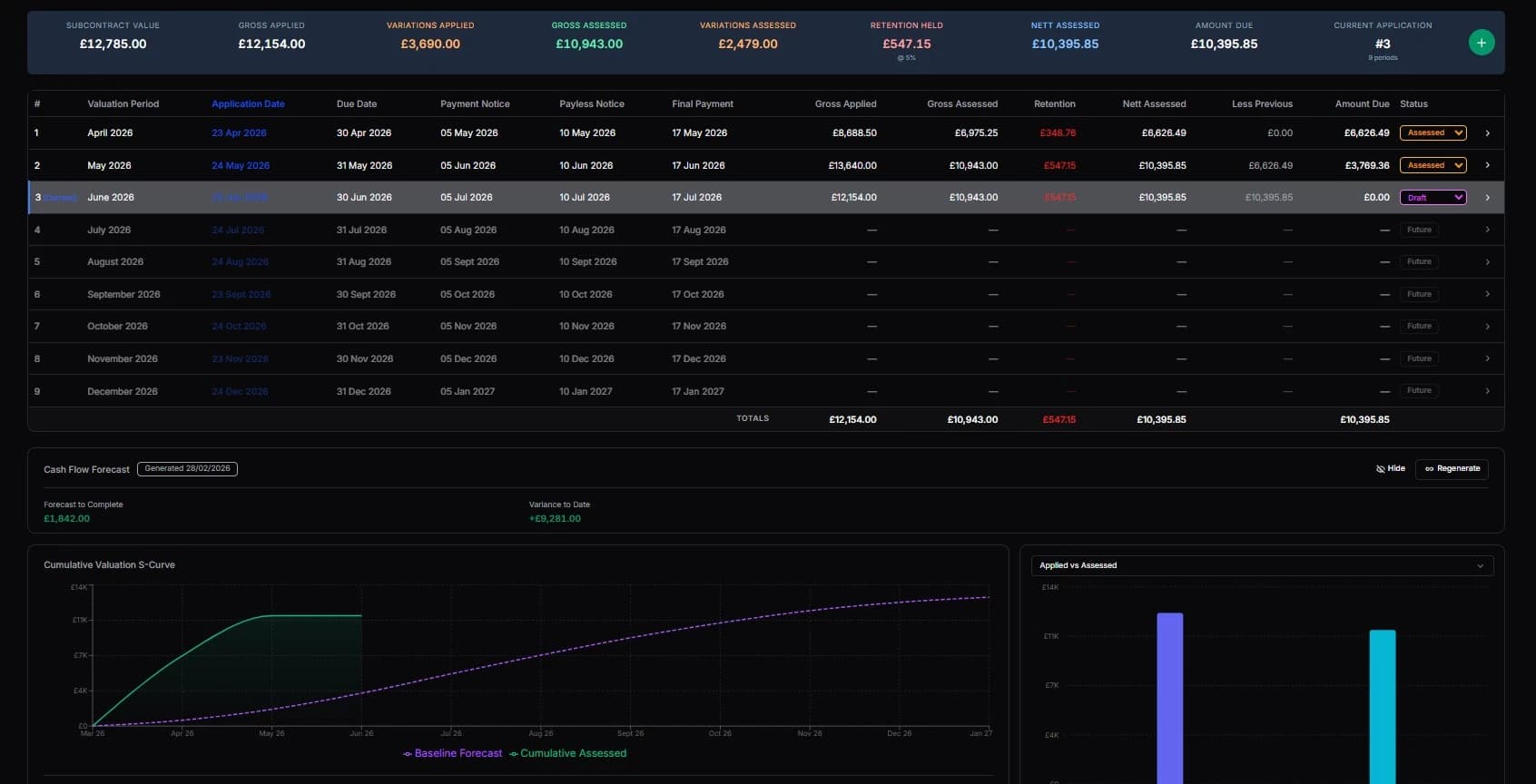Open December 2026 row details chevron
Viewport: 1536px width, 784px height.
[1487, 391]
